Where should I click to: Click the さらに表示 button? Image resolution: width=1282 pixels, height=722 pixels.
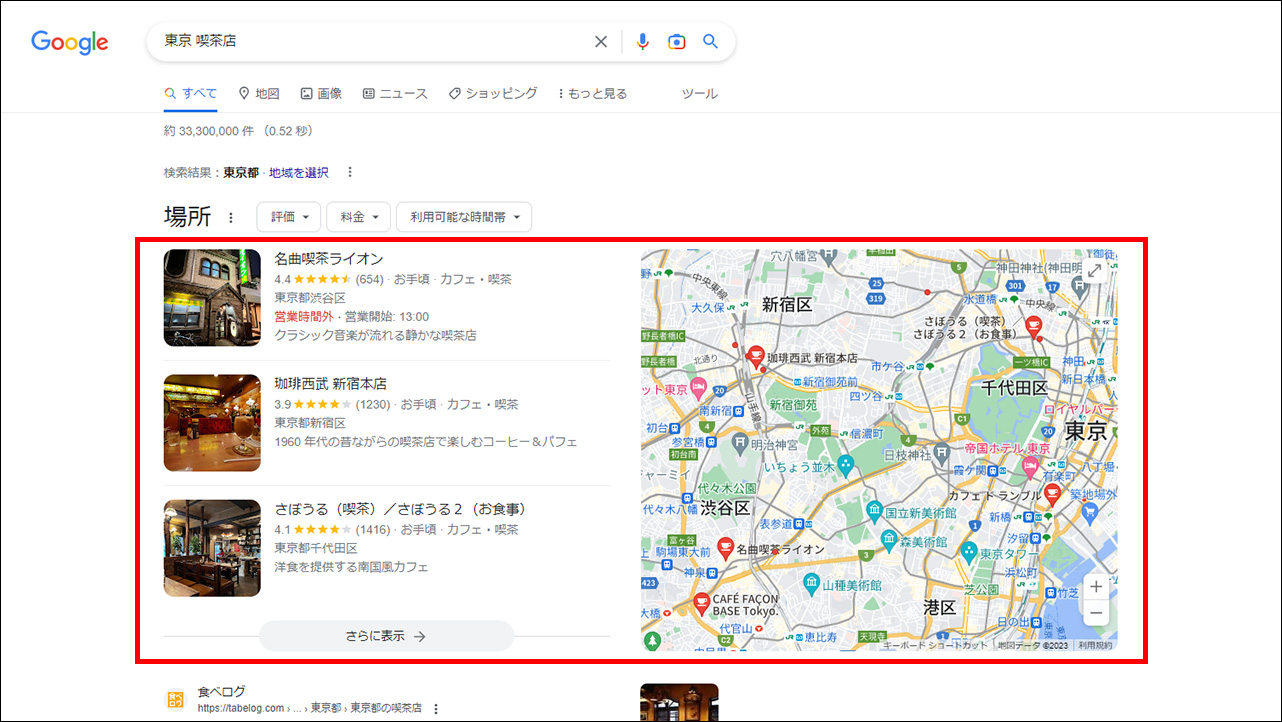click(386, 636)
